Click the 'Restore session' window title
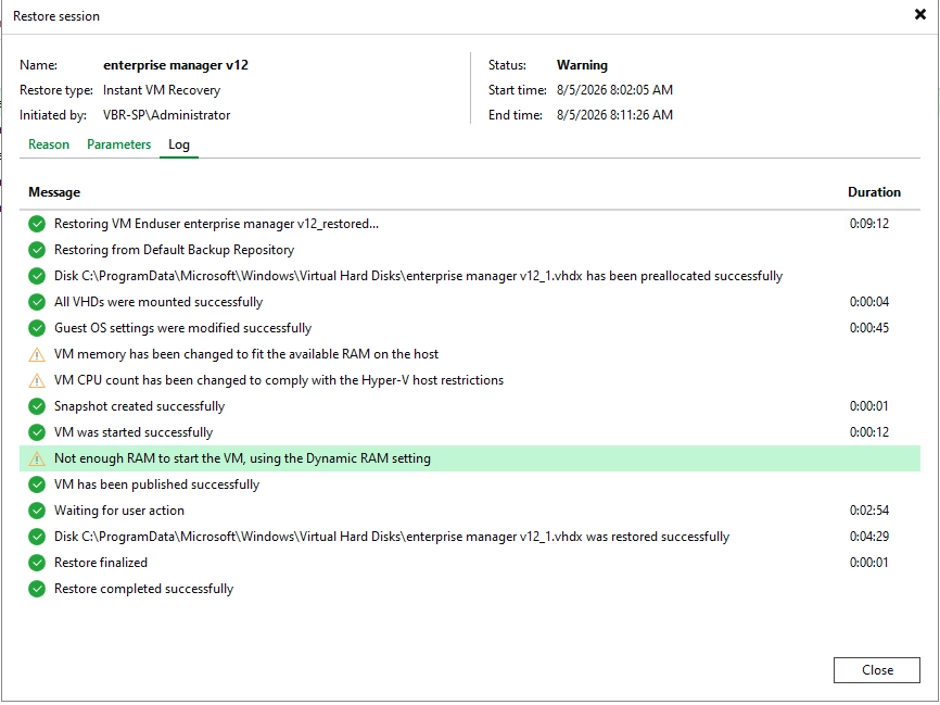The width and height of the screenshot is (940, 705). pos(56,16)
